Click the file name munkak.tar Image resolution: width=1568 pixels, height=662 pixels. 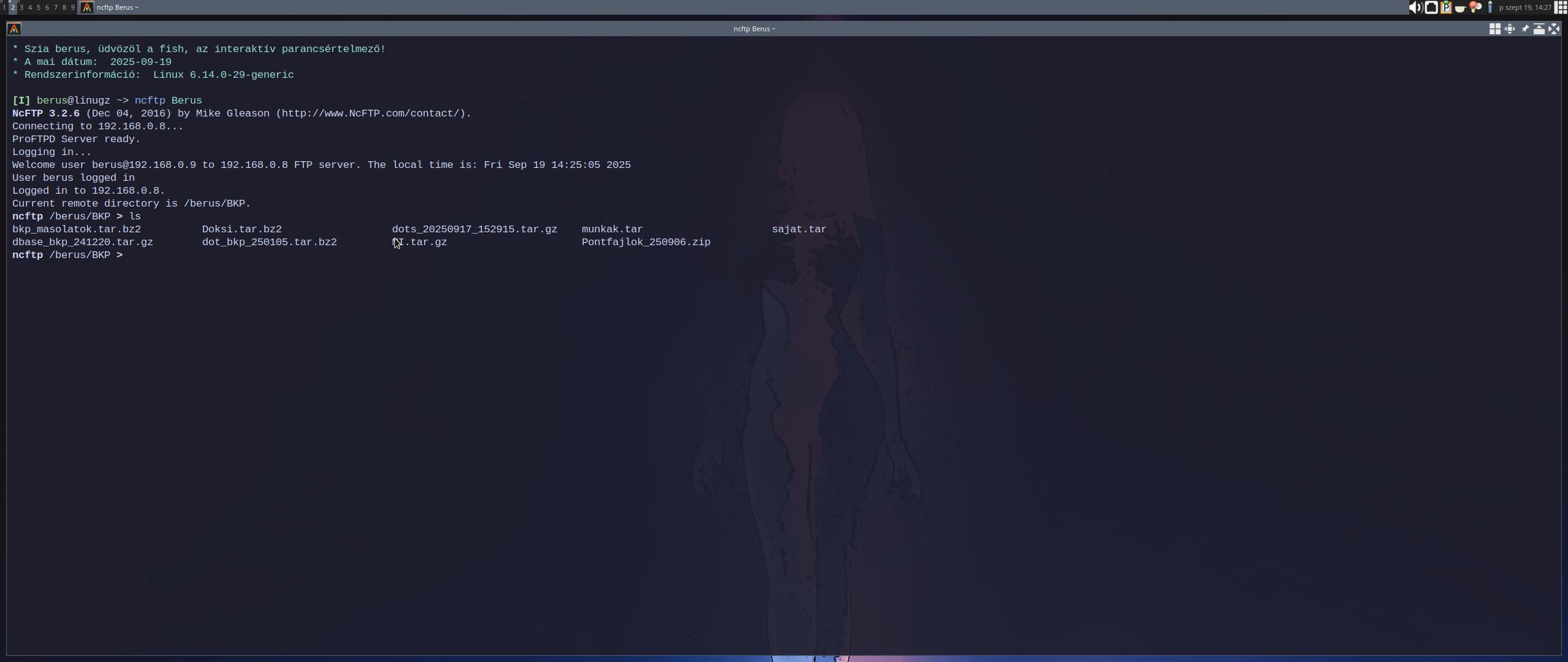pyautogui.click(x=612, y=229)
